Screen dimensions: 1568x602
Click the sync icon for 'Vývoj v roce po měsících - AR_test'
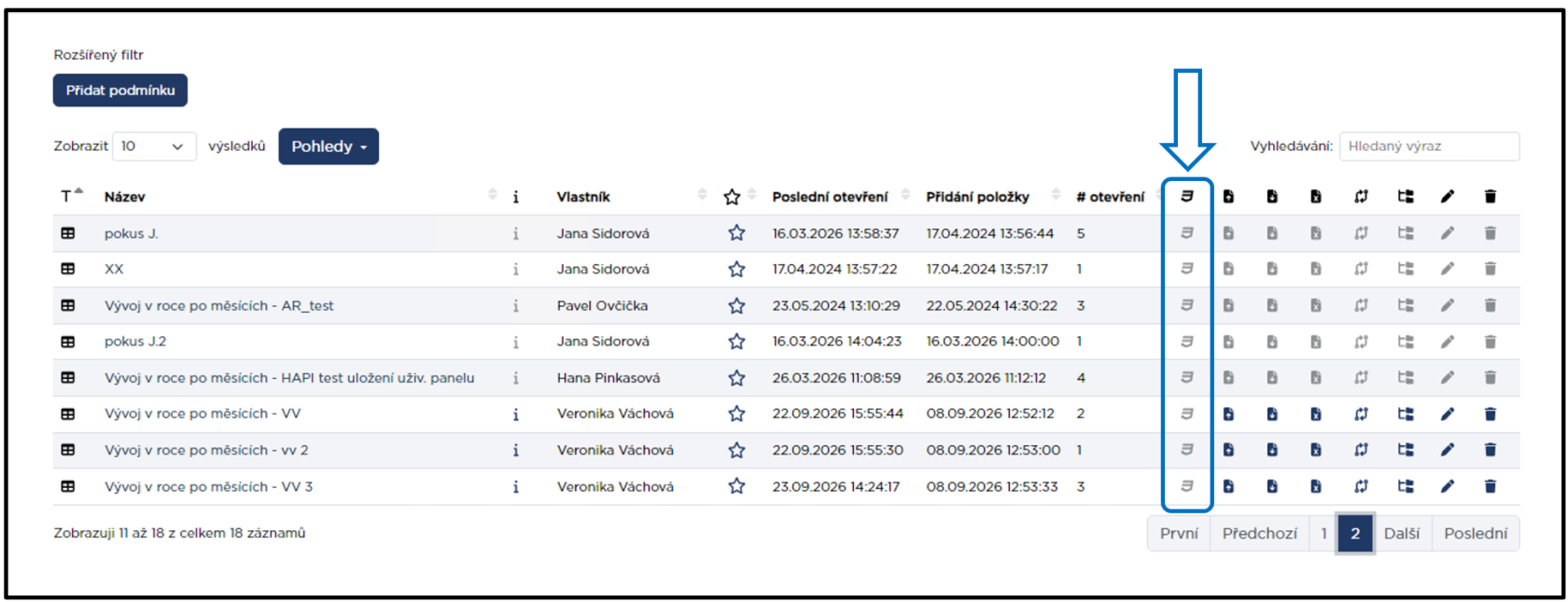click(1361, 305)
